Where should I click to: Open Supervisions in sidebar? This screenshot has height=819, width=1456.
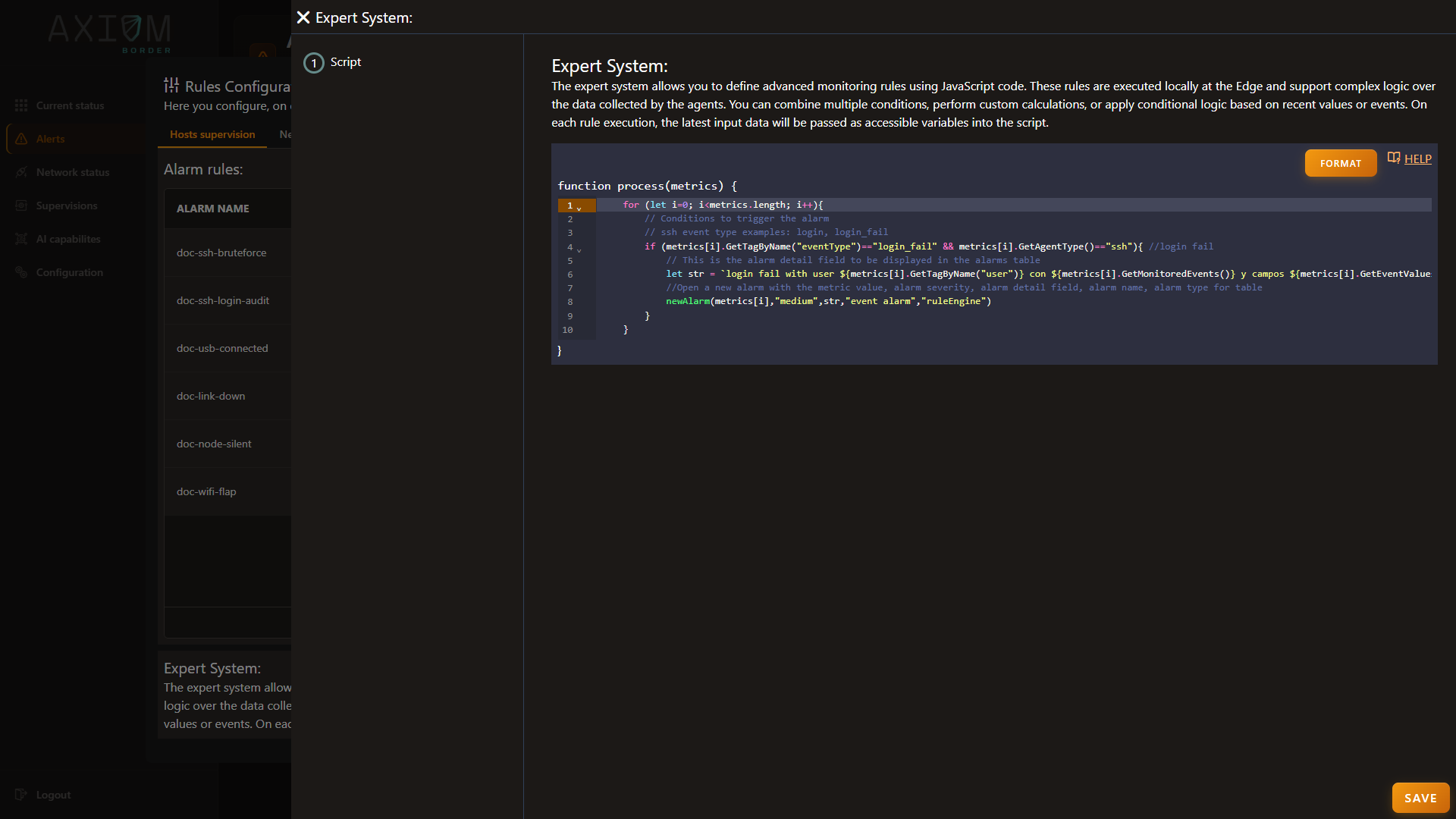click(x=67, y=206)
